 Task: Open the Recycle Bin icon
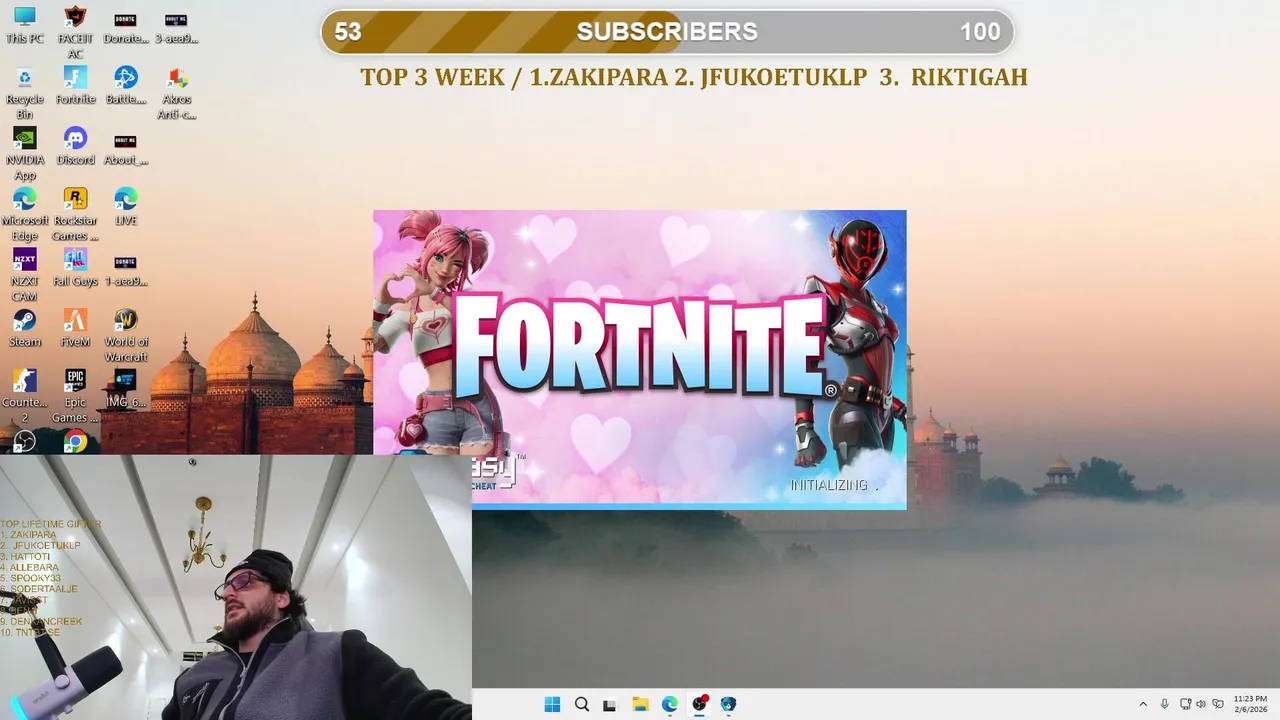[x=25, y=93]
